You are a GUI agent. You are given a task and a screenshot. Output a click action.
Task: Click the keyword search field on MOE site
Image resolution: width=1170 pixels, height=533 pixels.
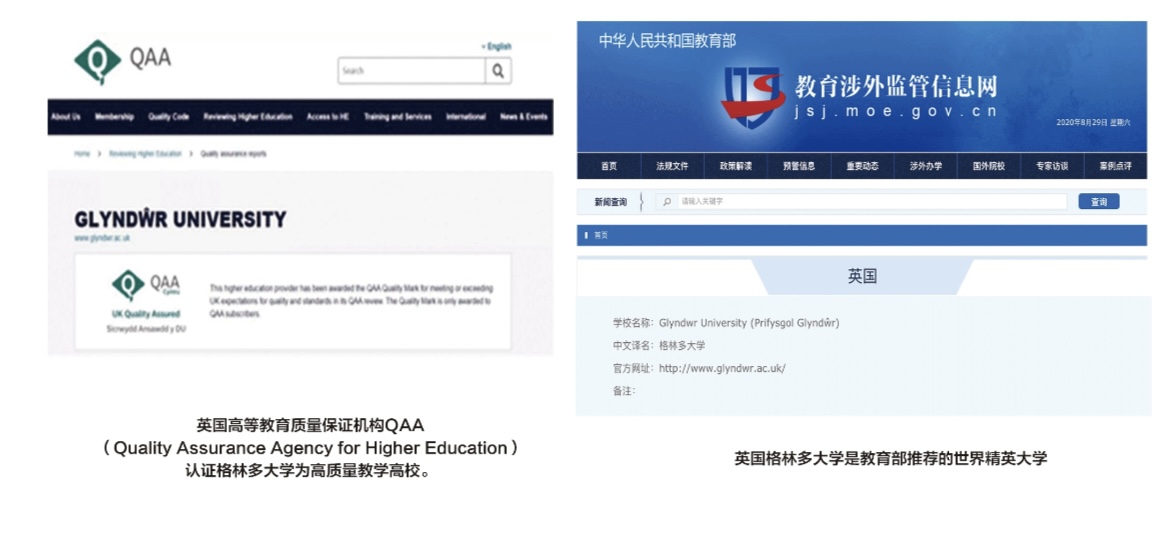862,202
